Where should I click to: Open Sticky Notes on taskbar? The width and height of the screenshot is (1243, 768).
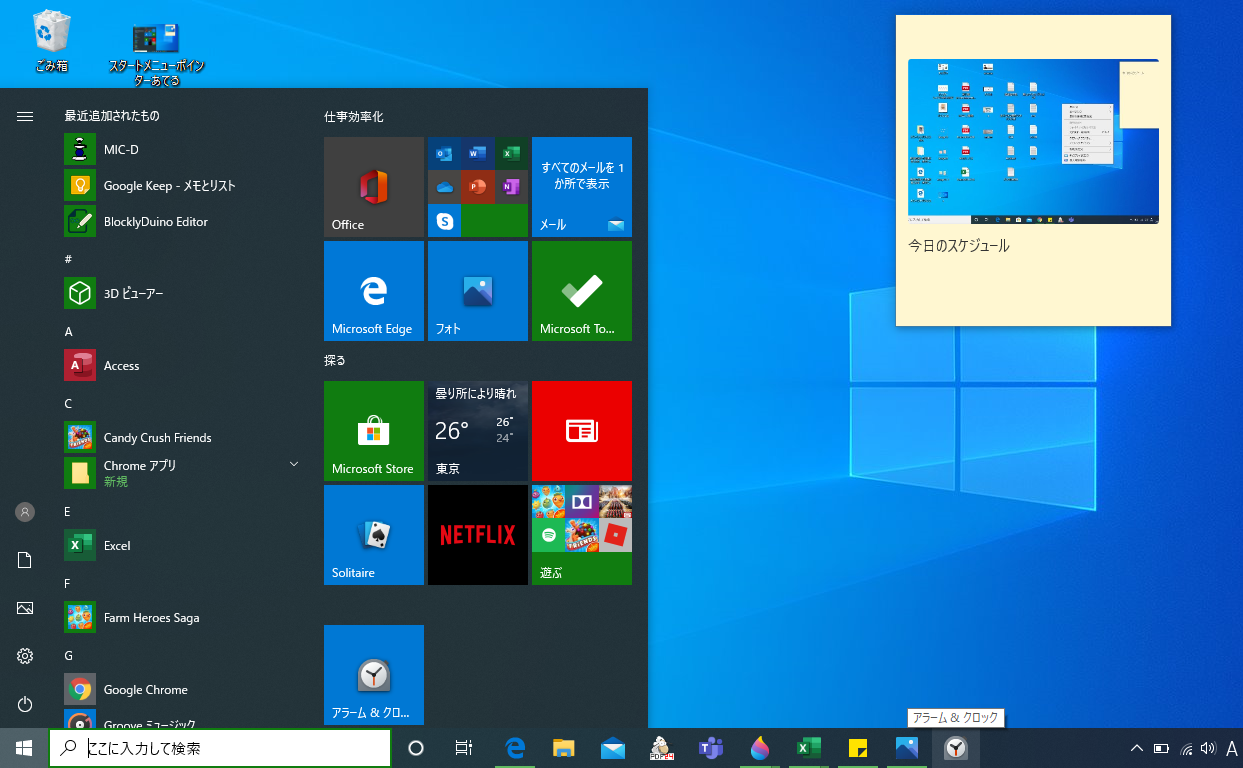(858, 748)
